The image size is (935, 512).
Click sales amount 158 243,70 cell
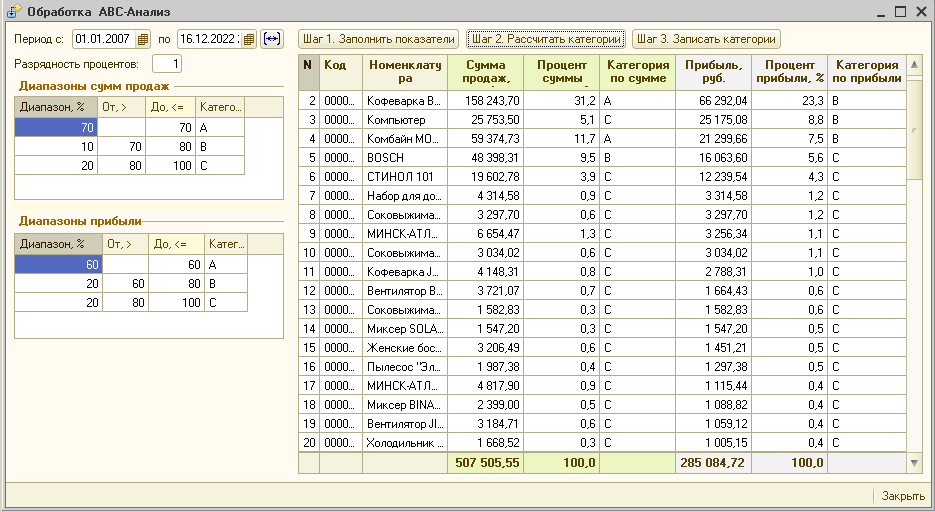tap(485, 101)
